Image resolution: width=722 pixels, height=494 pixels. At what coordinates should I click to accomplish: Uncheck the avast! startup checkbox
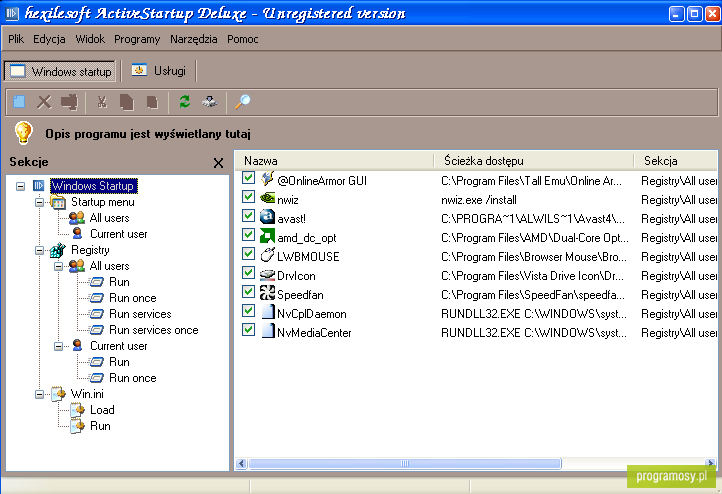pos(249,215)
